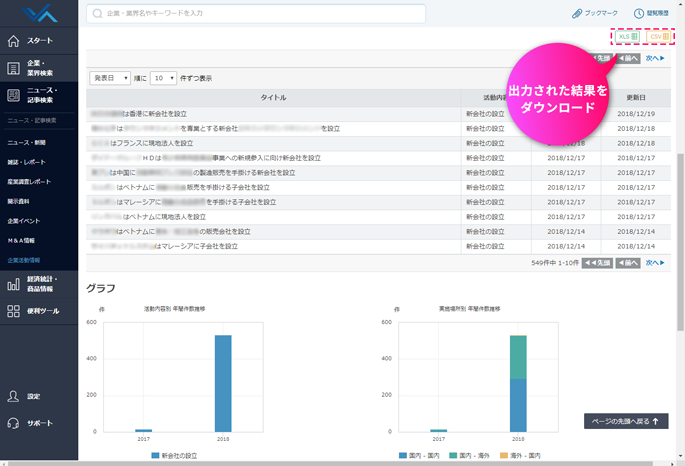The height and width of the screenshot is (466, 685).
Task: Select 開示資料 in the submenu
Action: point(18,201)
